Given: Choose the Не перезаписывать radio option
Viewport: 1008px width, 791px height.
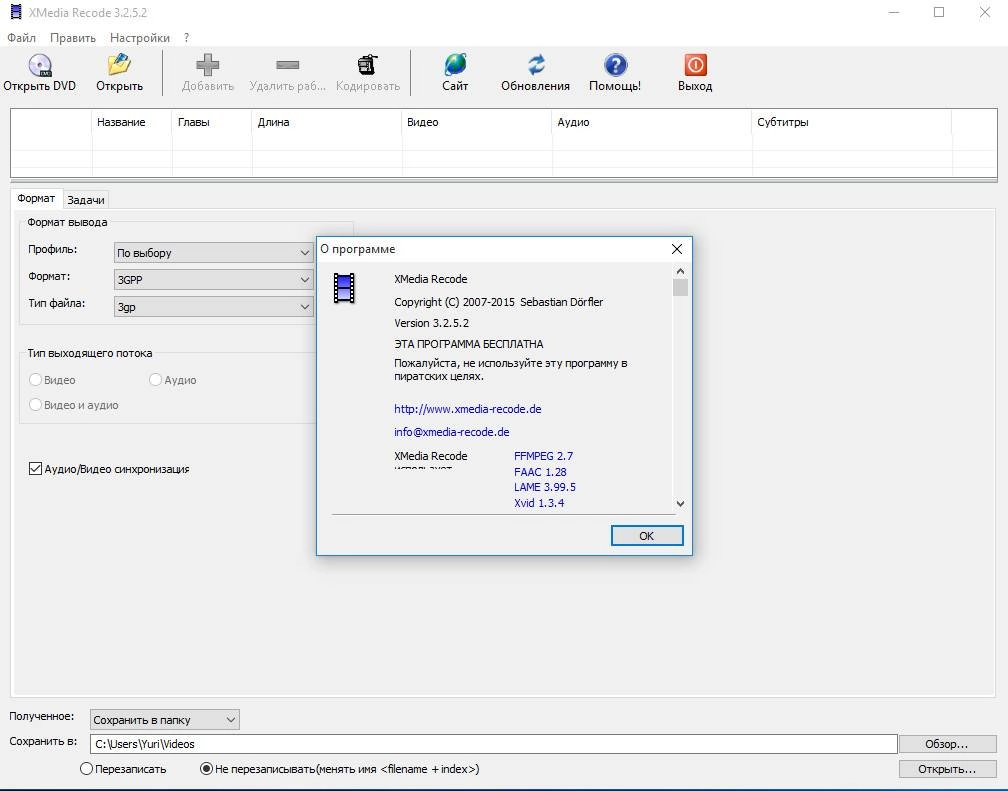Looking at the screenshot, I should tap(206, 769).
